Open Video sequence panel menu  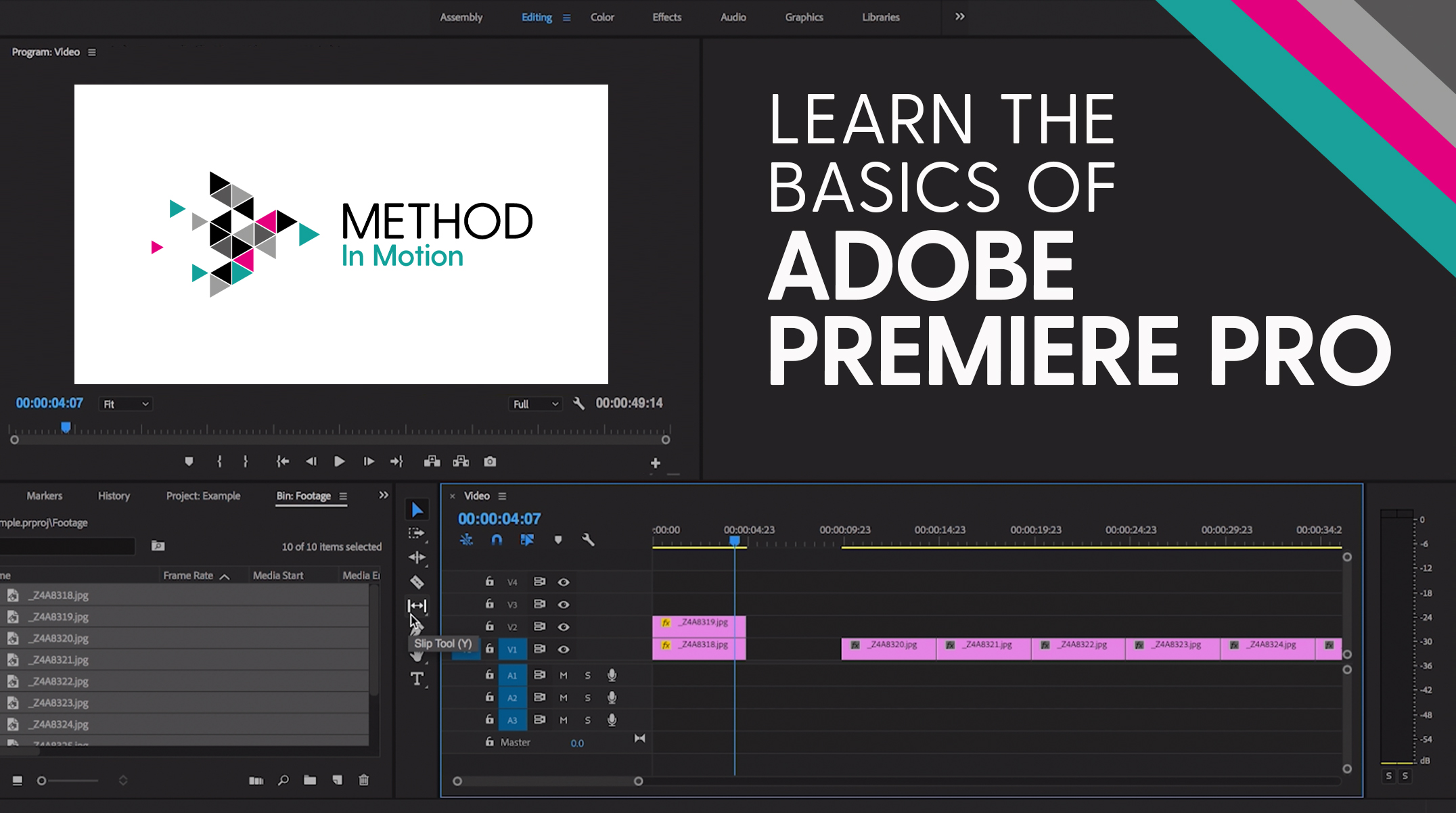[x=502, y=496]
